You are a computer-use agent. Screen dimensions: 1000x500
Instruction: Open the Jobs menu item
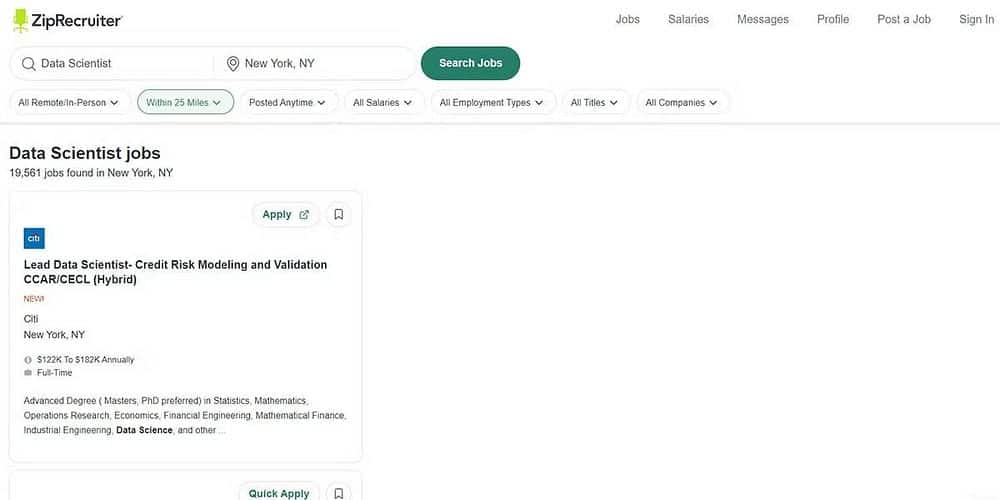(628, 19)
